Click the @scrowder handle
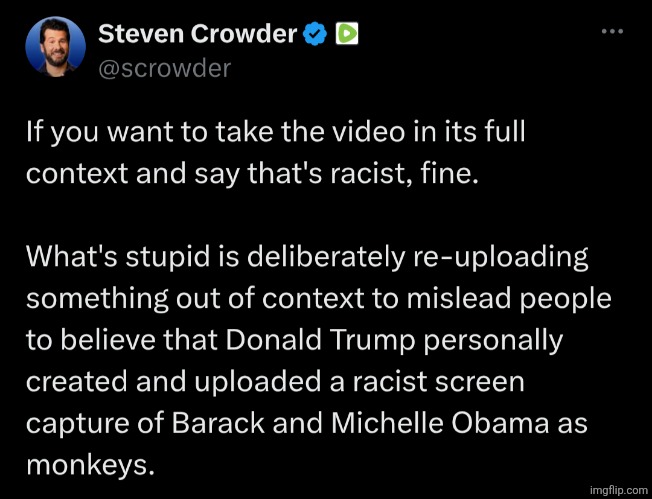Screen dimensions: 652x499 click(x=164, y=68)
